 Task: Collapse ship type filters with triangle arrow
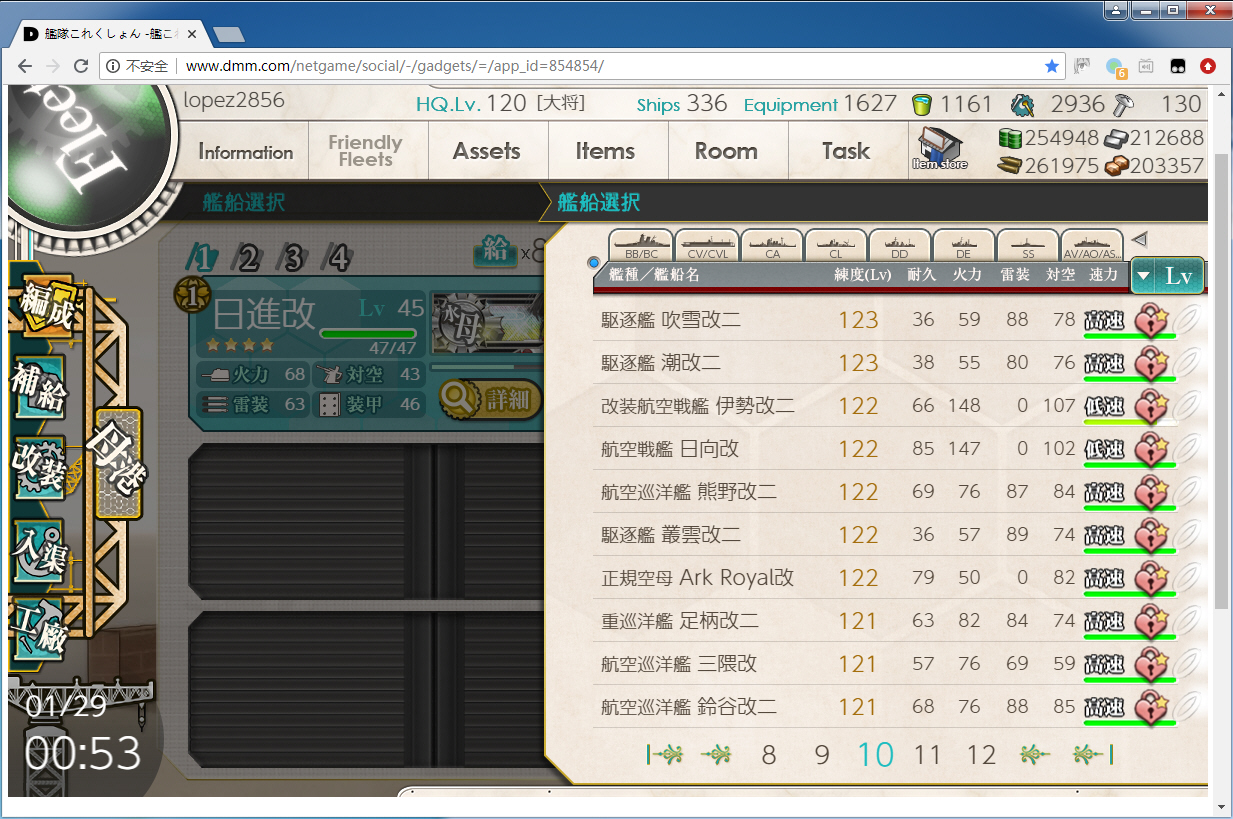coord(1138,239)
